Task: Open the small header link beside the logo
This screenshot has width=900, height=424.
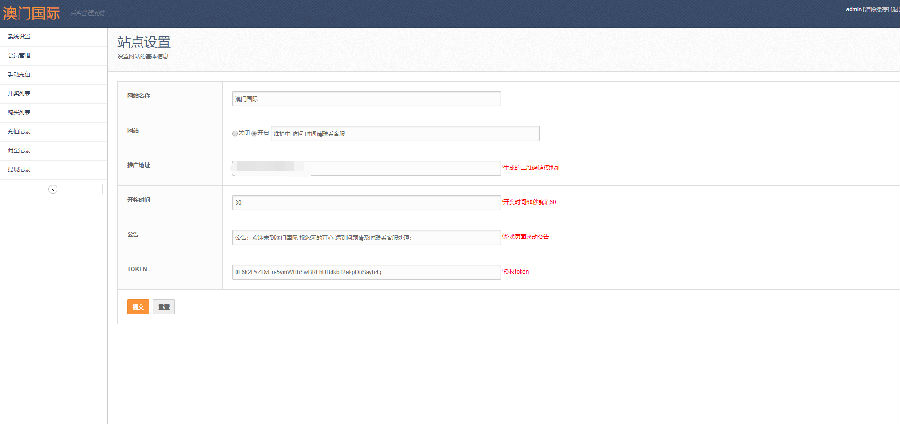Action: 88,14
